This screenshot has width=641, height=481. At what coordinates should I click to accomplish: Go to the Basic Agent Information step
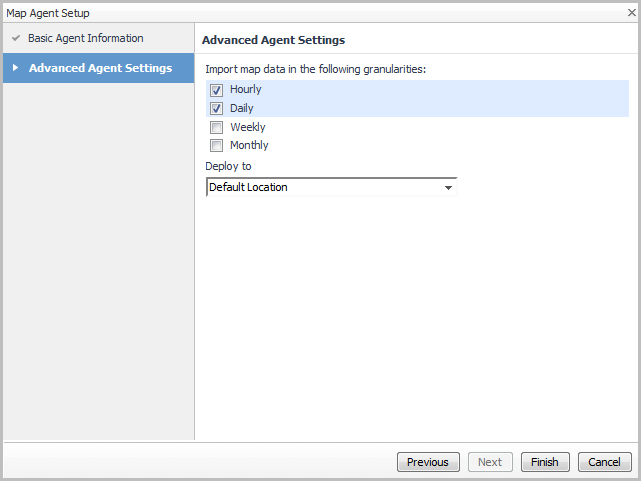(x=85, y=39)
